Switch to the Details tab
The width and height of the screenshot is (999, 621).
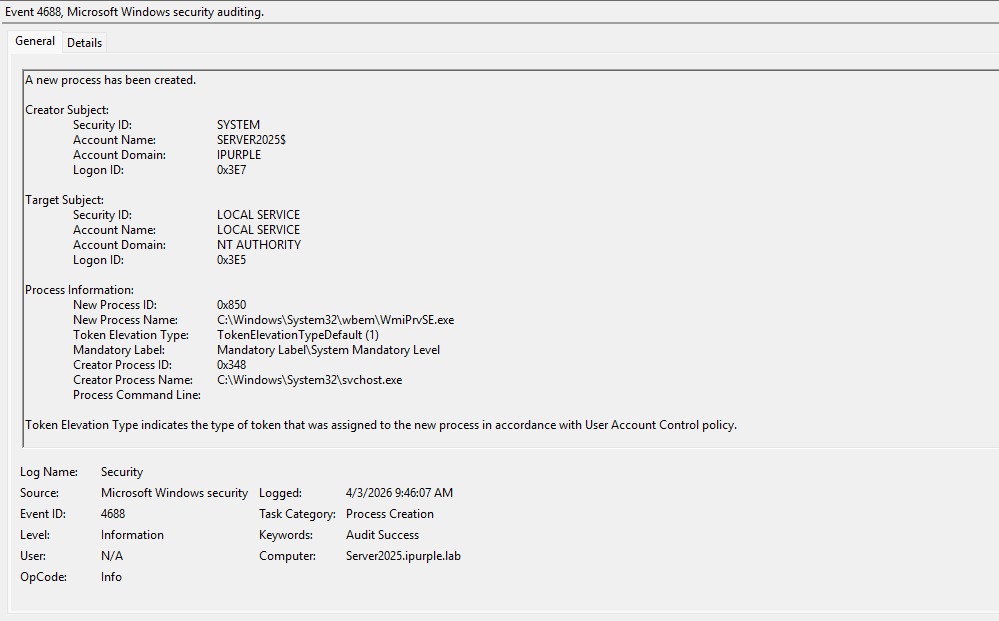pyautogui.click(x=85, y=43)
